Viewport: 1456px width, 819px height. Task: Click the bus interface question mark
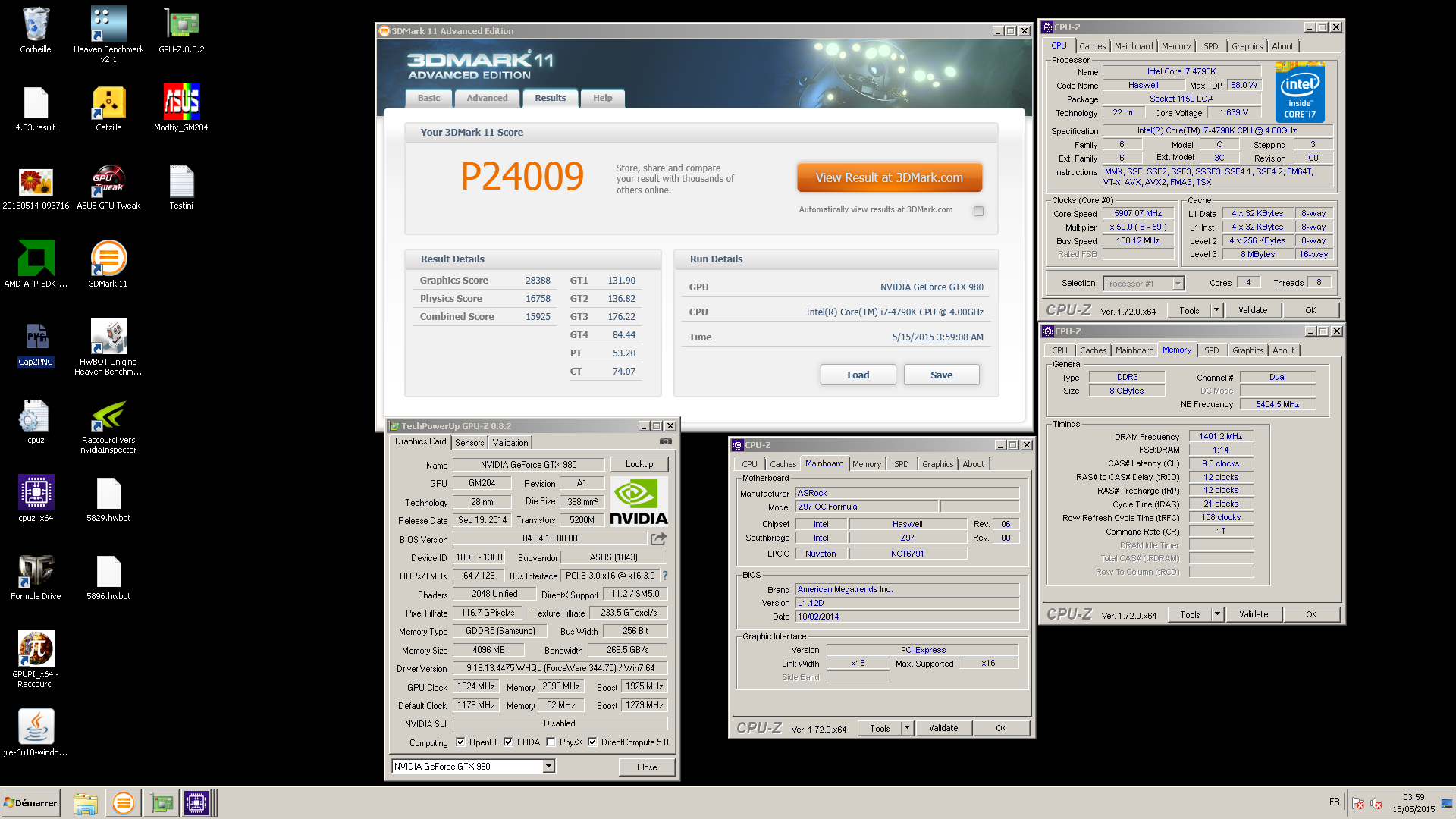coord(665,576)
